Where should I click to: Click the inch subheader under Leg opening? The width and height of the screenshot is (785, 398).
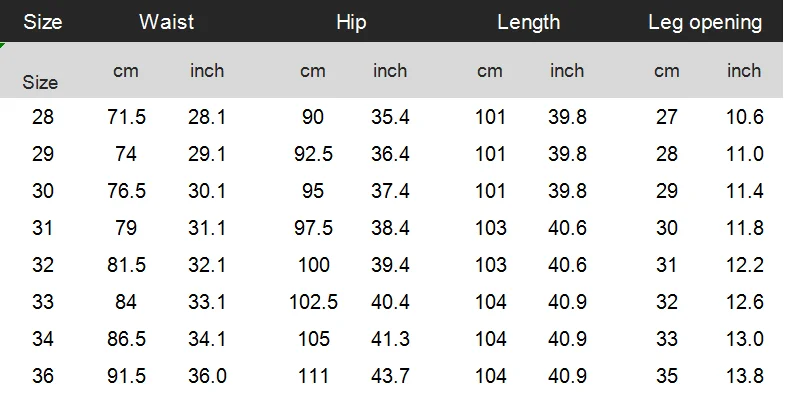pyautogui.click(x=744, y=71)
